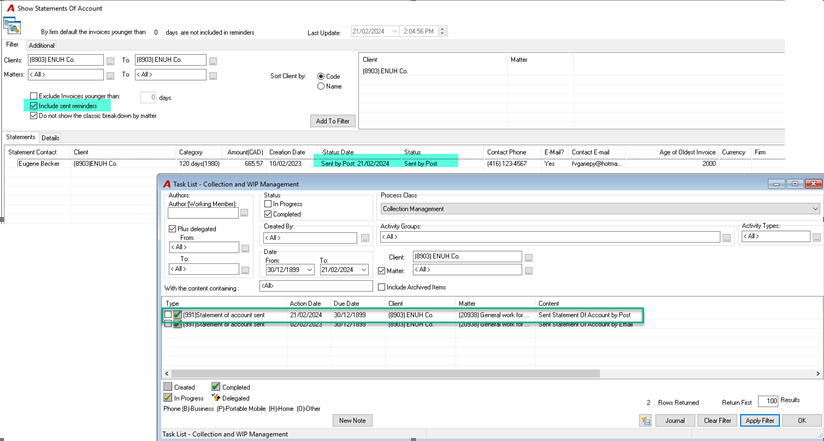Image resolution: width=824 pixels, height=441 pixels.
Task: Toggle Do not show the classic breakdown by matter
Action: point(34,116)
